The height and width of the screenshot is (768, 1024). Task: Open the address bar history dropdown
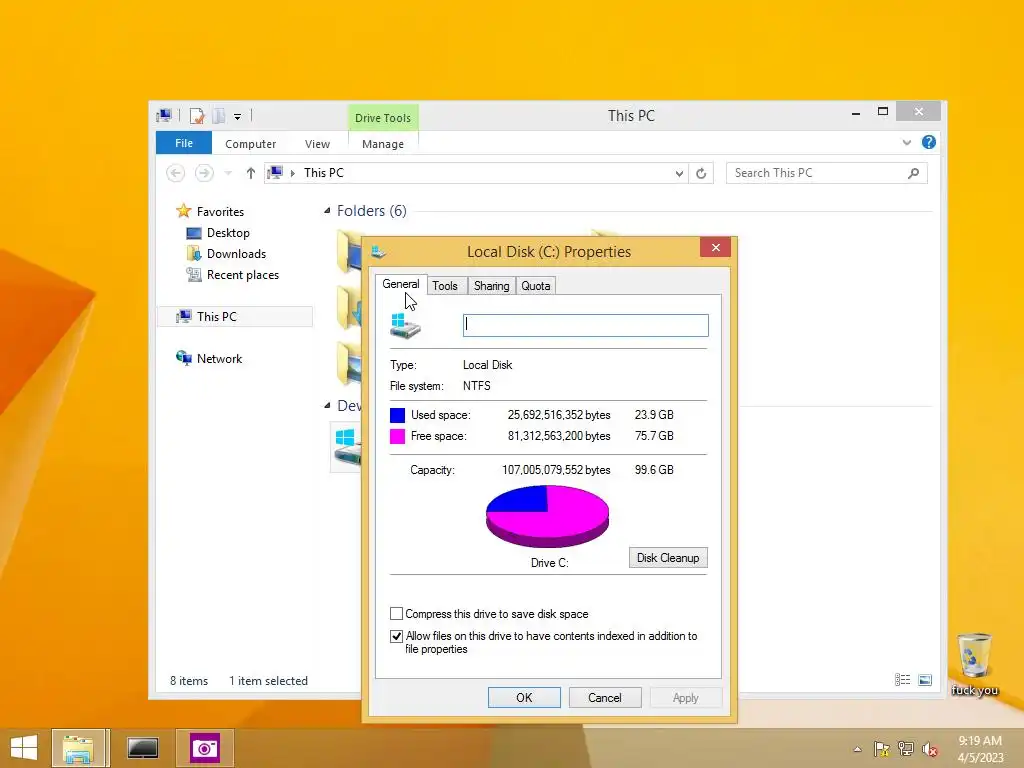click(x=679, y=173)
